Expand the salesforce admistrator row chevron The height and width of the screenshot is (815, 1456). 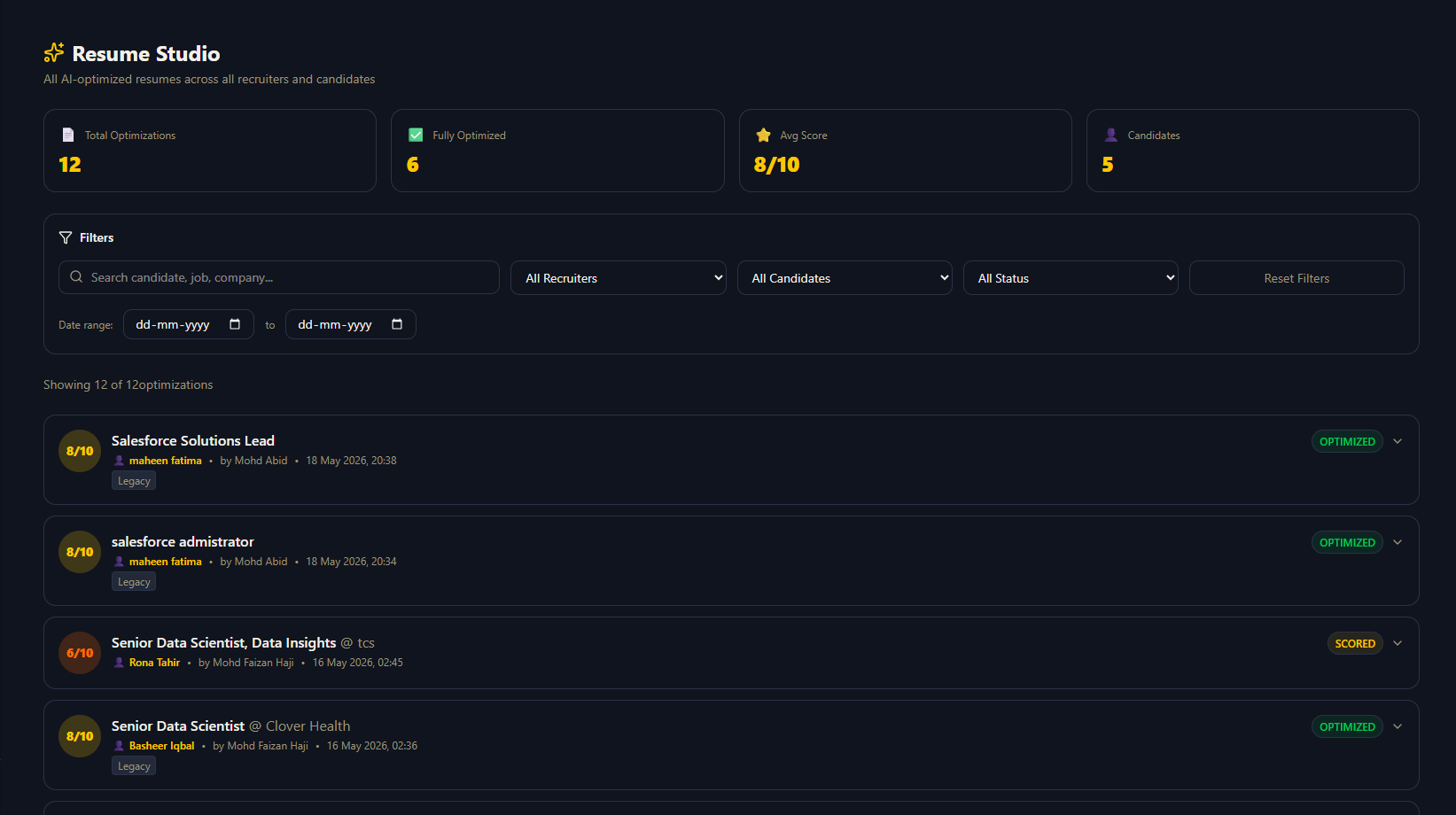click(x=1398, y=542)
